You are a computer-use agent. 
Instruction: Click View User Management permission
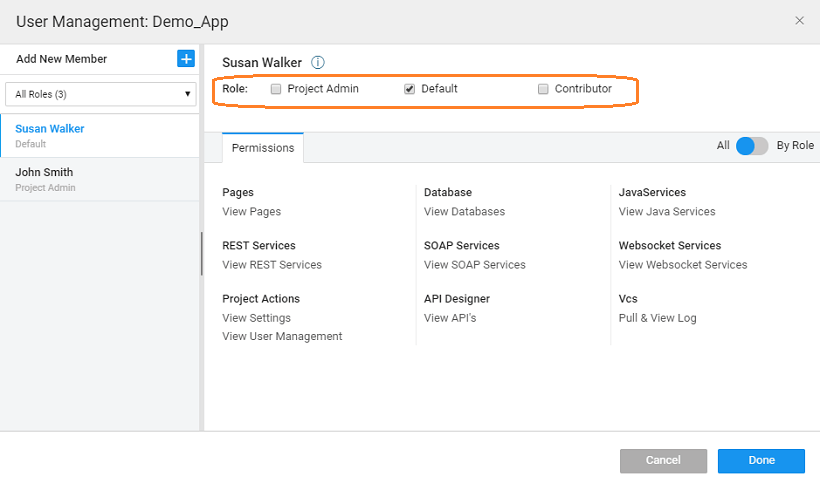[x=282, y=337]
